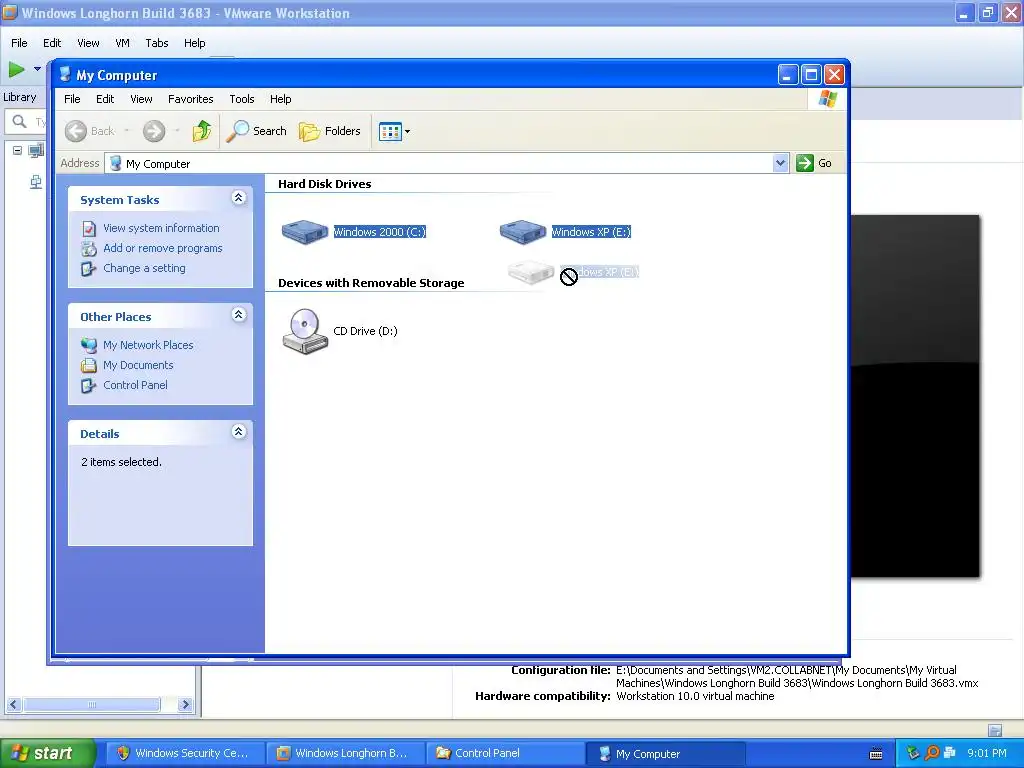
Task: Click the My Documents folder icon
Action: (89, 365)
